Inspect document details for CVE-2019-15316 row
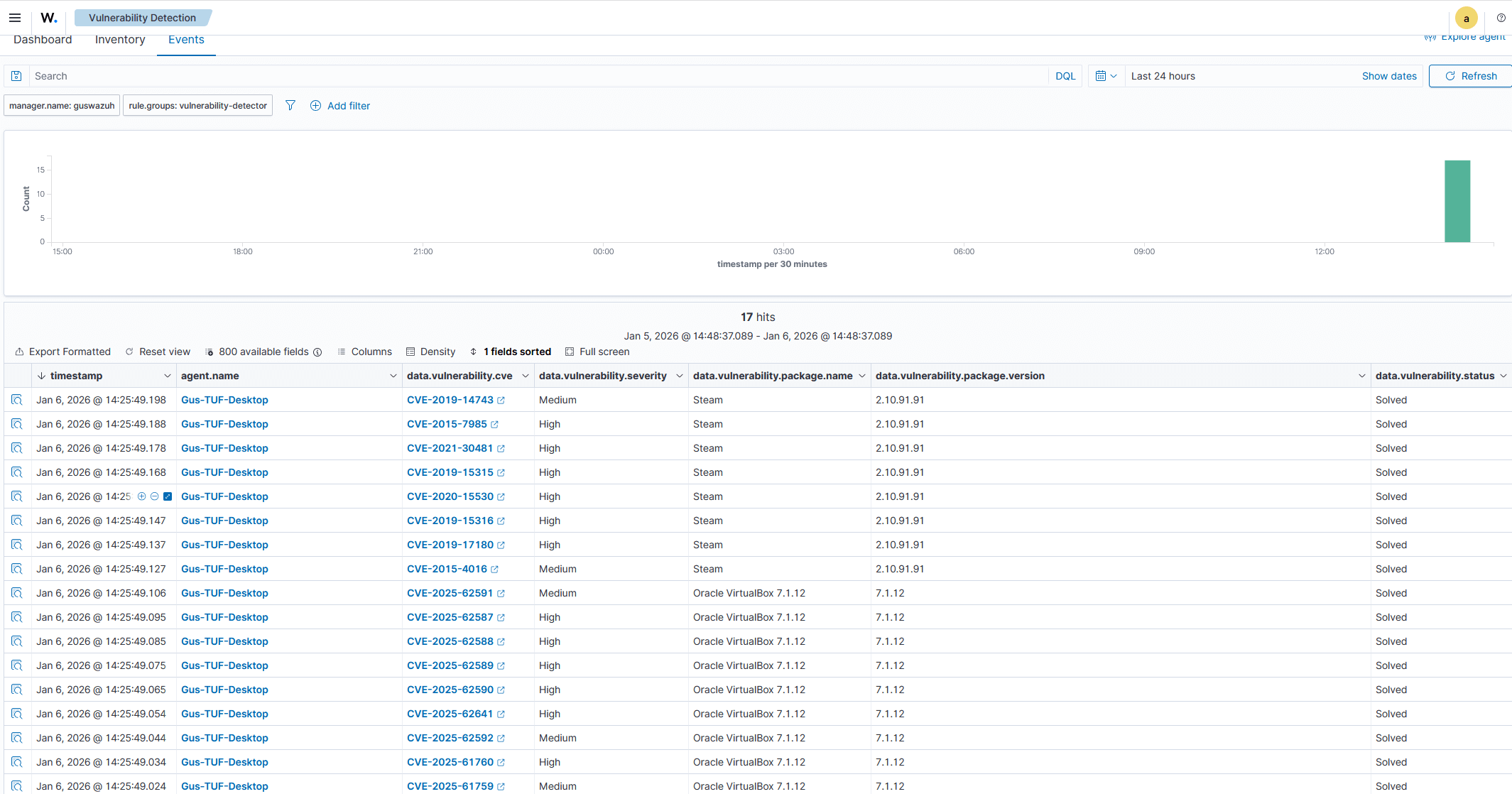This screenshot has width=1512, height=794. (x=17, y=521)
